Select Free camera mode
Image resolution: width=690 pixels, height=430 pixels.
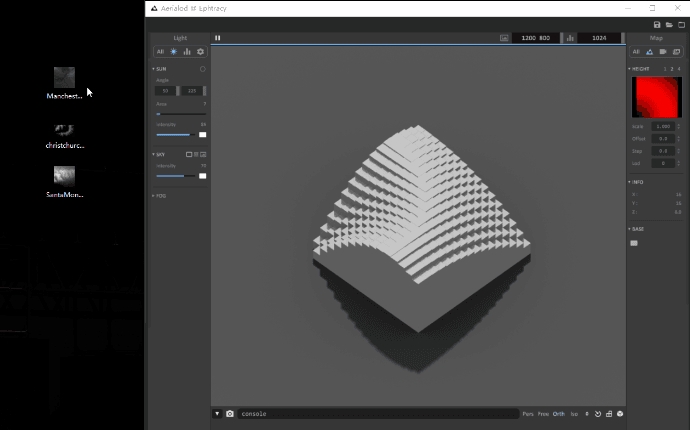tap(543, 413)
